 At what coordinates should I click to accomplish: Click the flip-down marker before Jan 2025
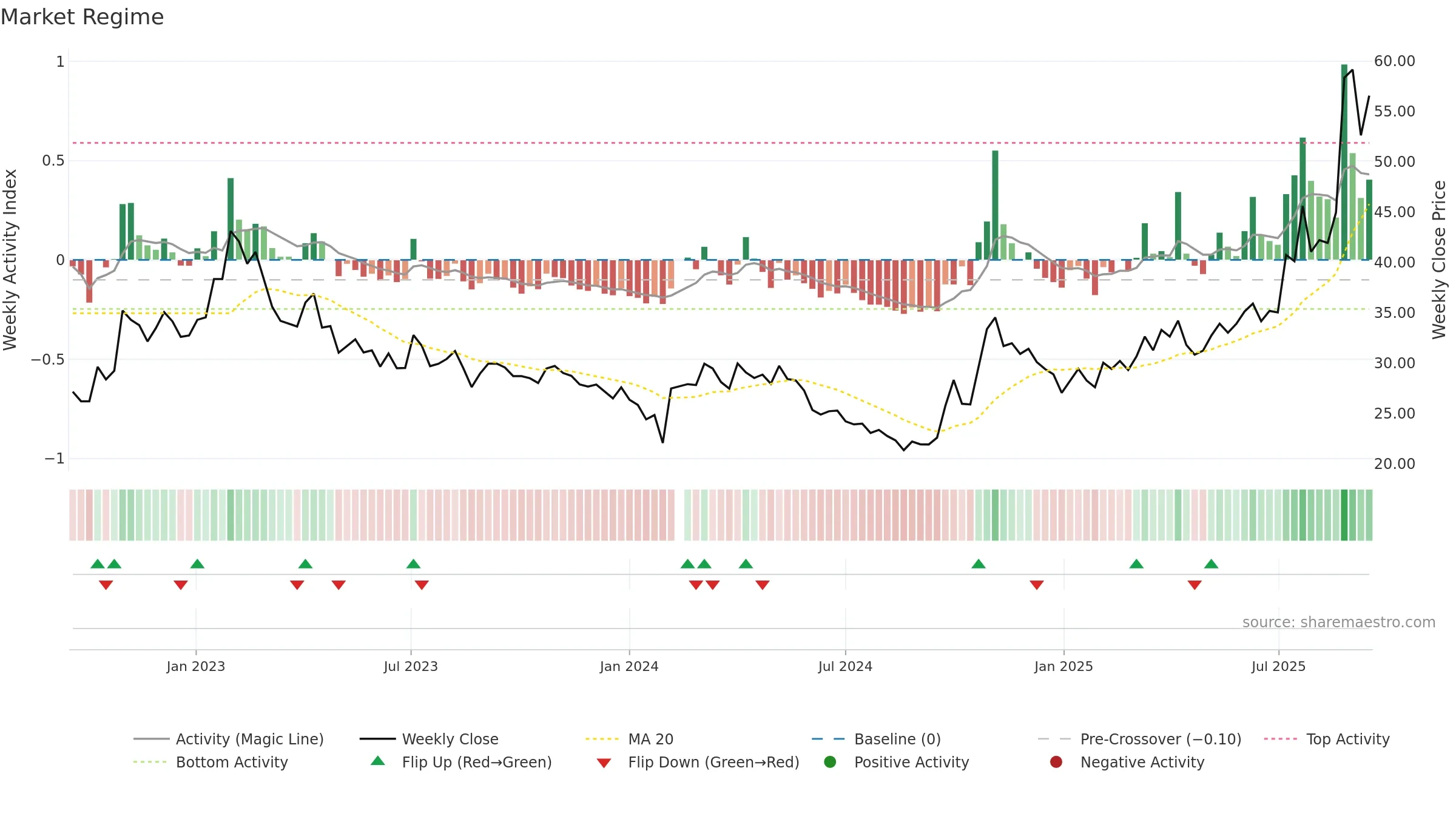tap(1037, 585)
